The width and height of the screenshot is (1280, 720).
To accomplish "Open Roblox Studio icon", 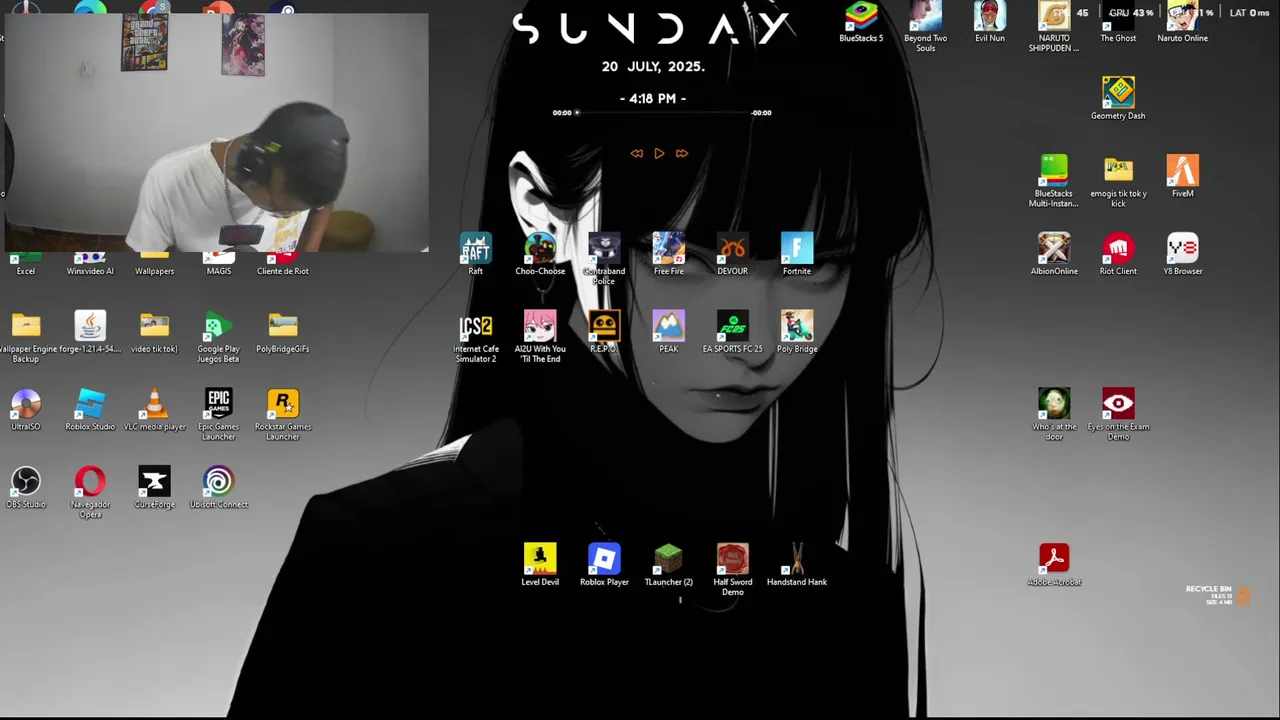I will tap(90, 408).
